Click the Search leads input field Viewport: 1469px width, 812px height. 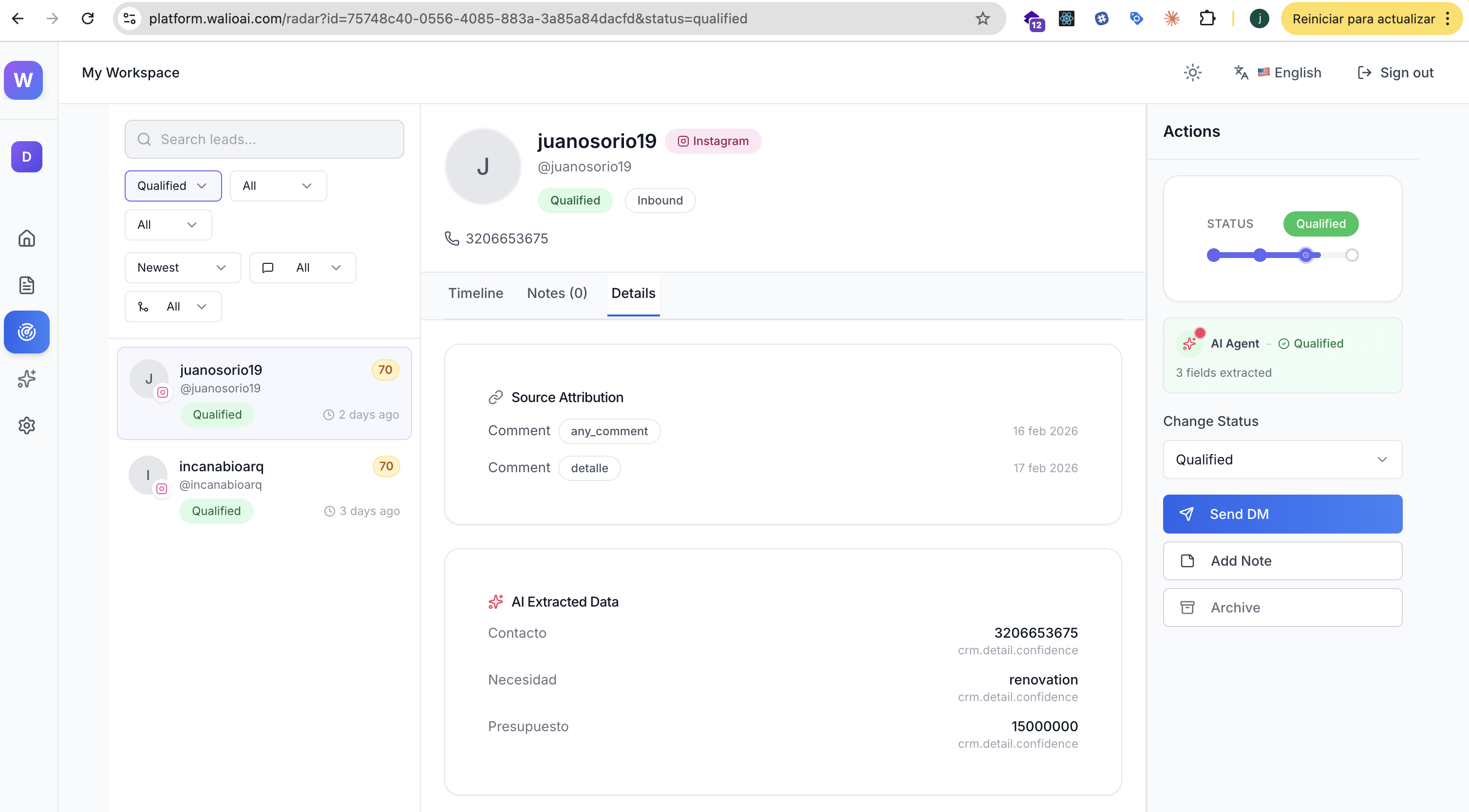click(264, 140)
